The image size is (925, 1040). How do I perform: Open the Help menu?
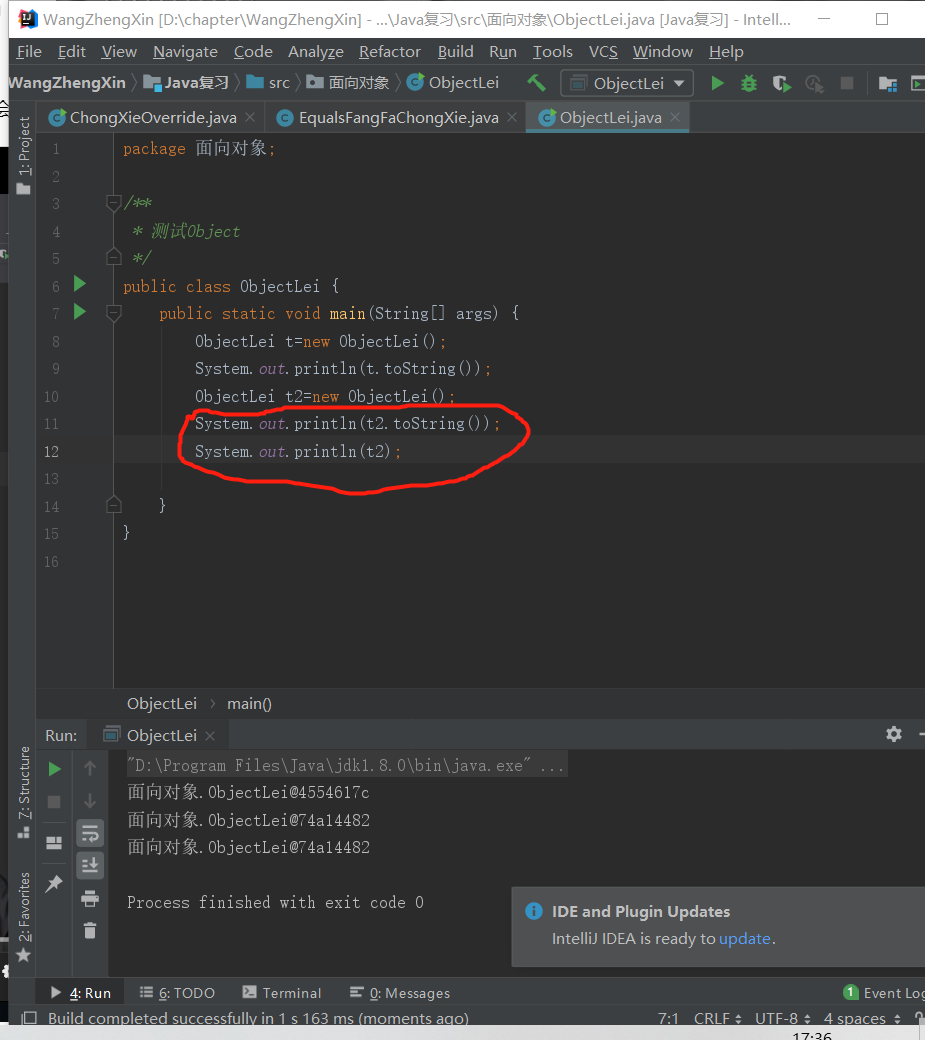click(726, 52)
